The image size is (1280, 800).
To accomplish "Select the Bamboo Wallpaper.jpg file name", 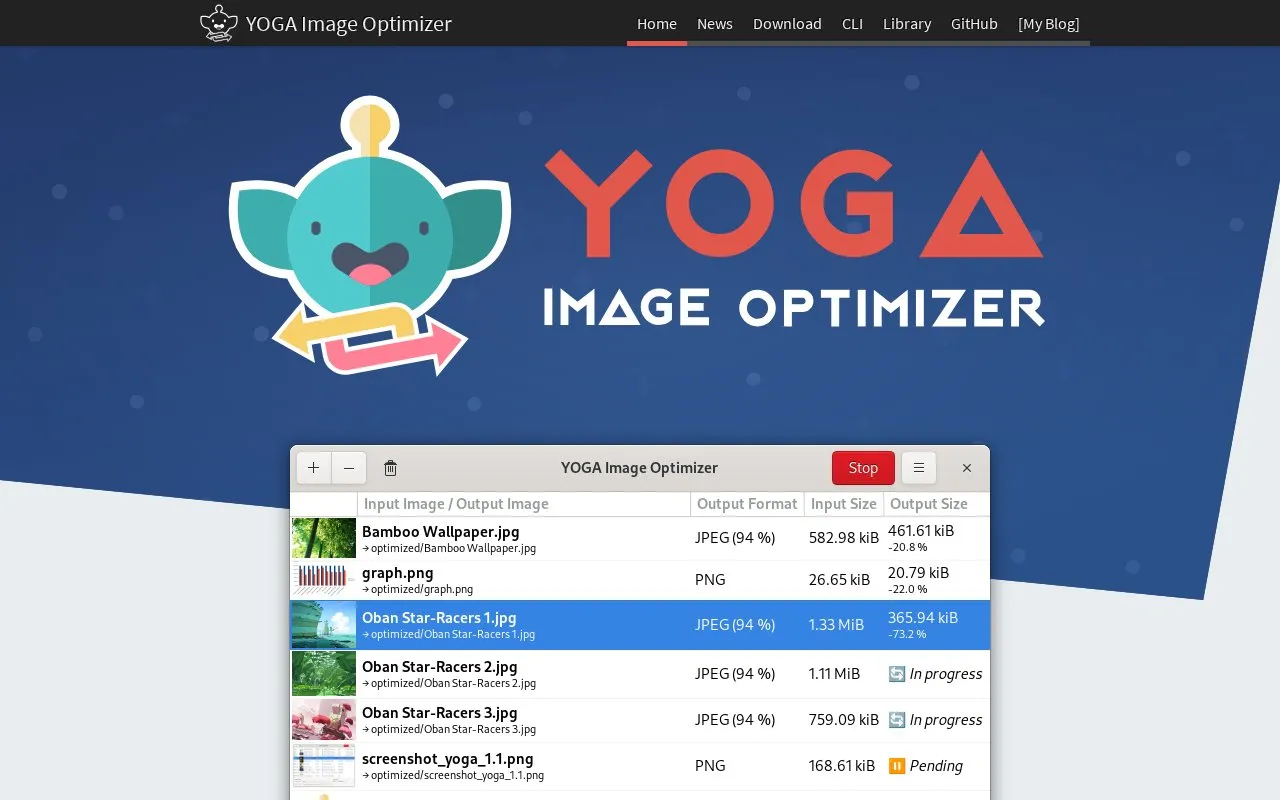I will [x=441, y=532].
